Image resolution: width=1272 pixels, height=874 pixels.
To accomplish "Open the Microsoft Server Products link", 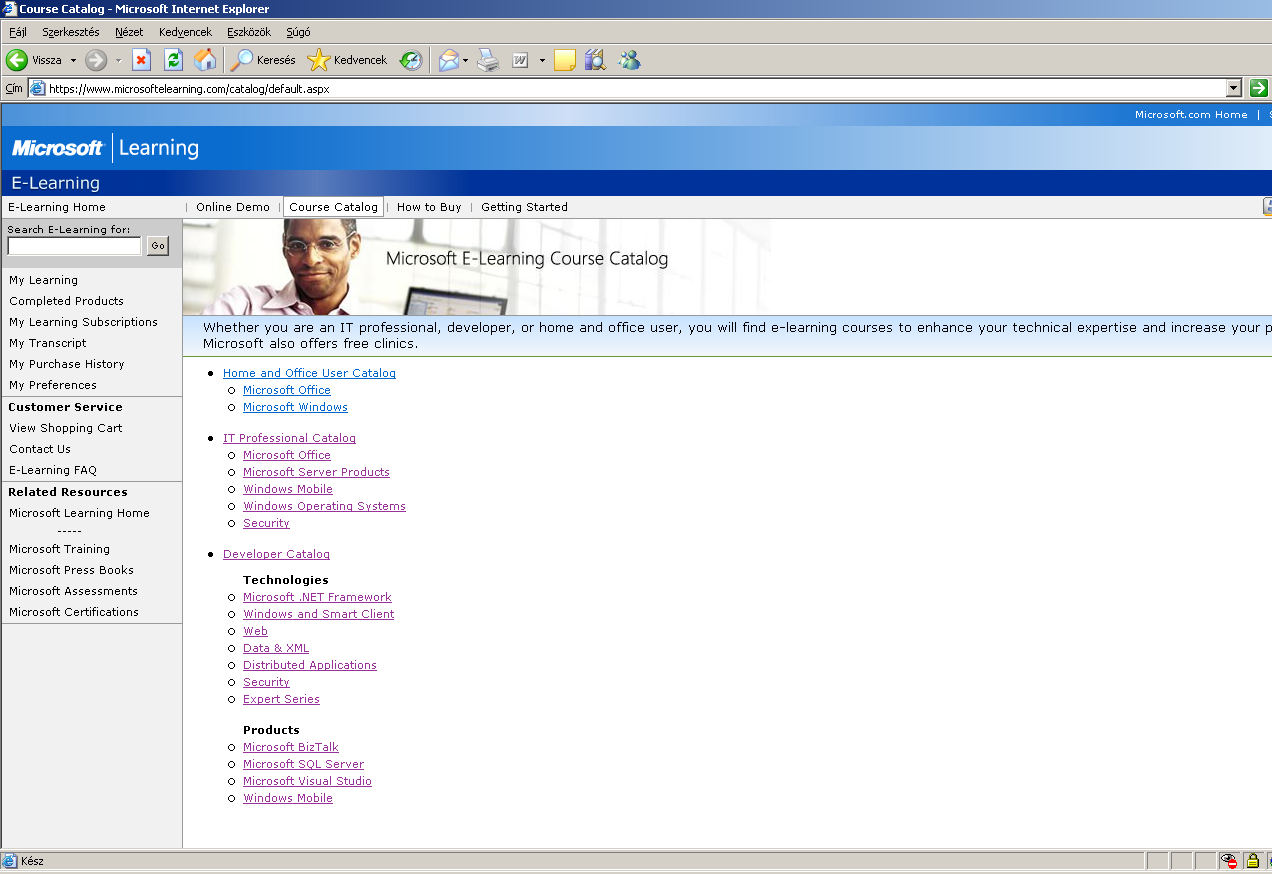I will (316, 472).
